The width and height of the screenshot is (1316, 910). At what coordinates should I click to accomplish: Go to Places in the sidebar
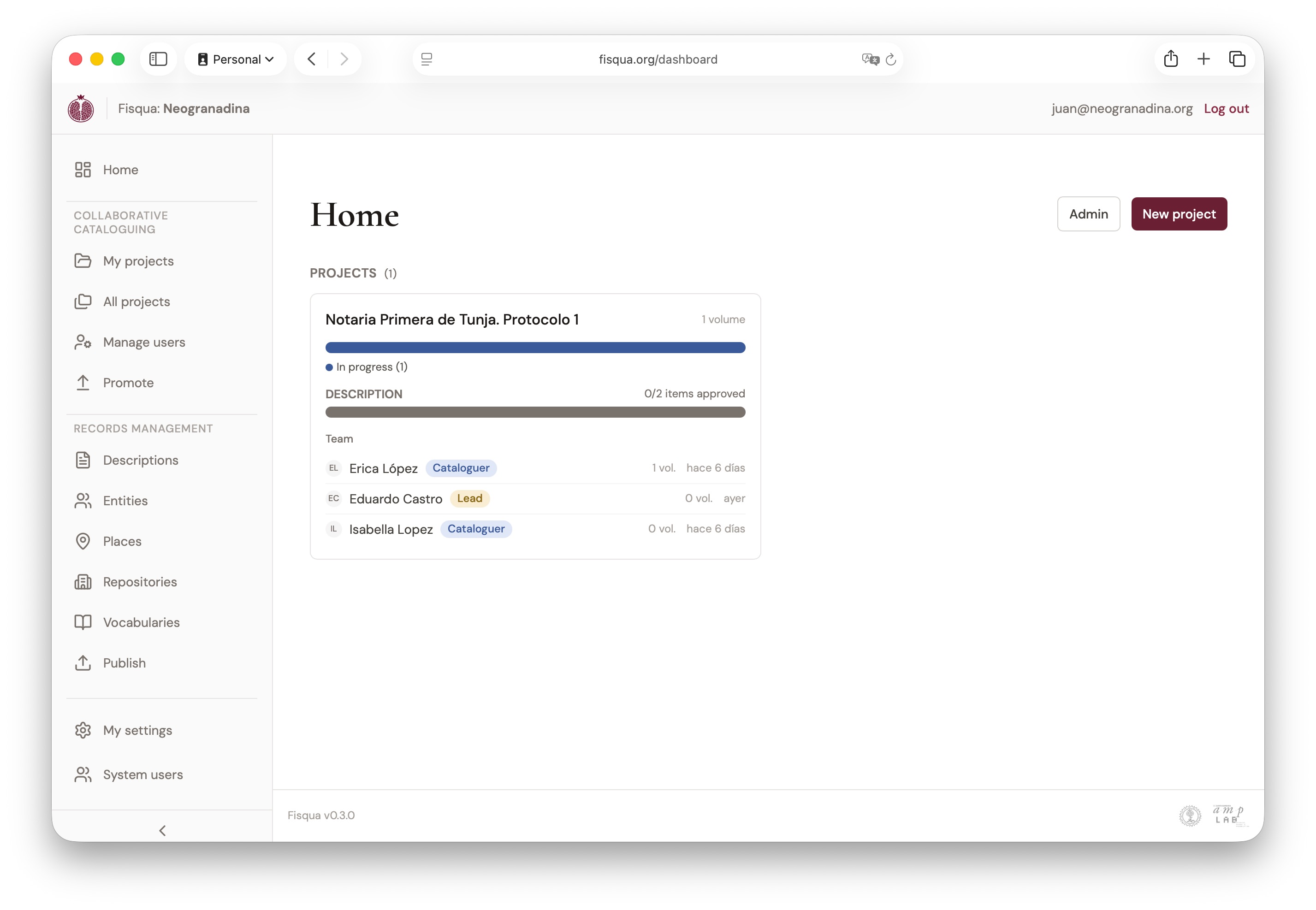tap(161, 541)
